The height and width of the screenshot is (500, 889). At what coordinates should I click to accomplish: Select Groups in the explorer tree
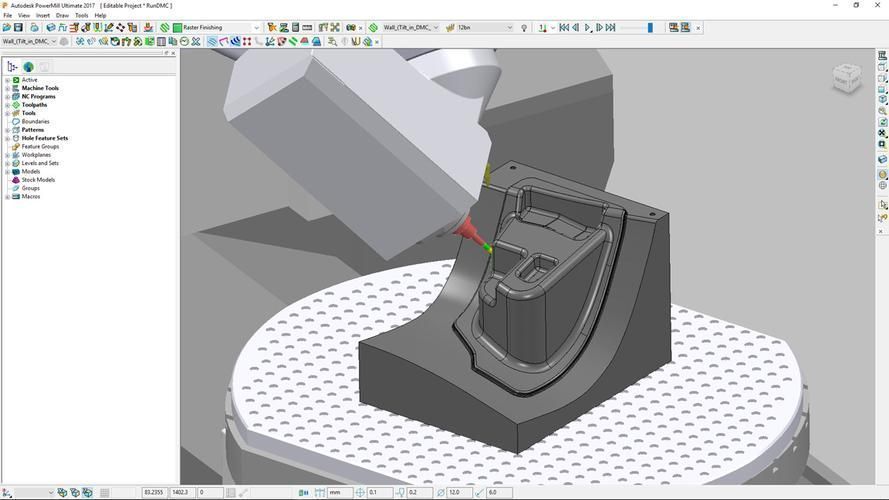click(31, 188)
